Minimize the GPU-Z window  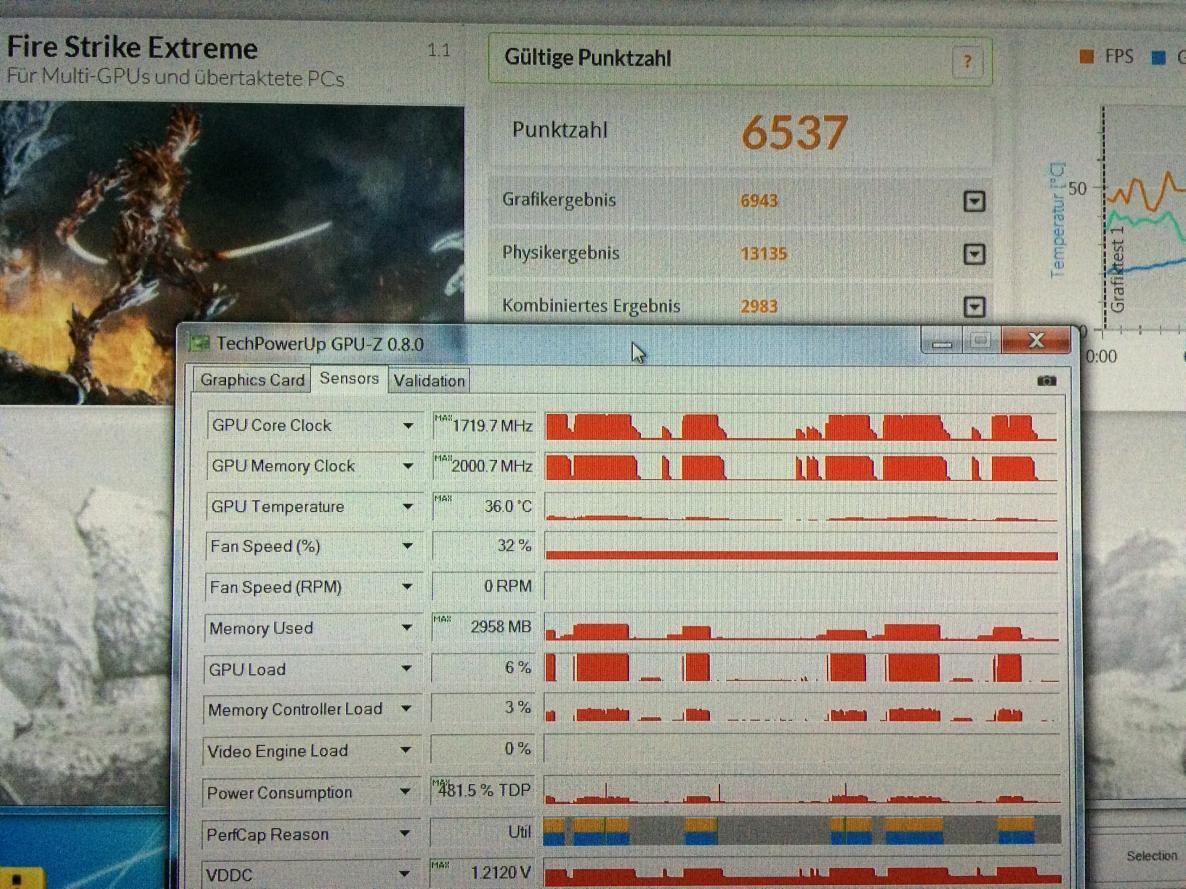pyautogui.click(x=942, y=342)
